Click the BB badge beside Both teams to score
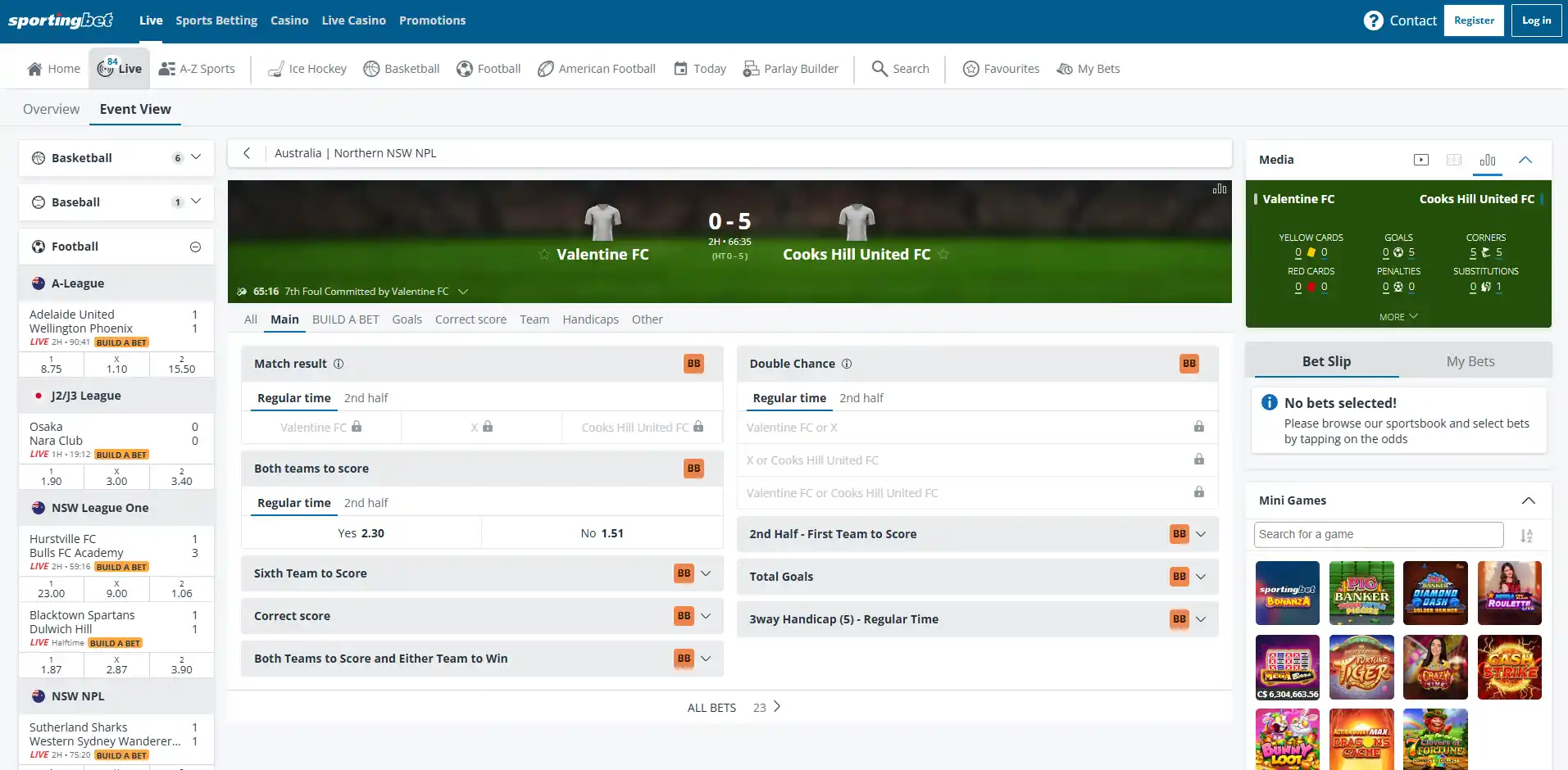This screenshot has width=1568, height=770. coord(693,469)
